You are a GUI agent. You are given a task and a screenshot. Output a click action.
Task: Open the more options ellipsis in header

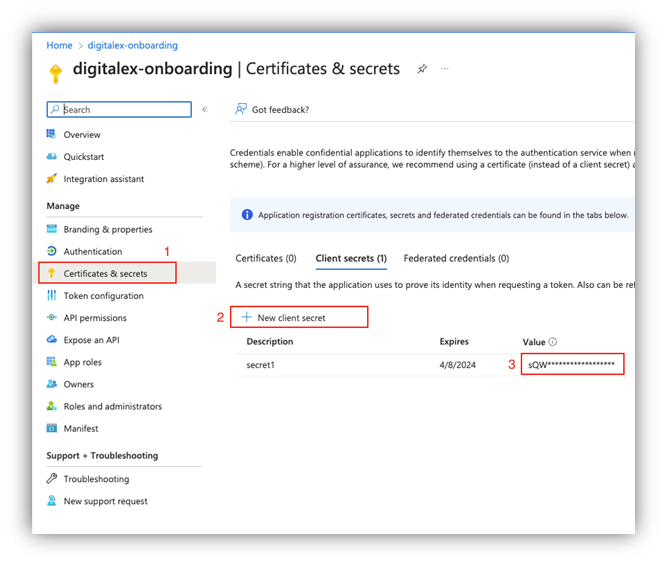[444, 69]
